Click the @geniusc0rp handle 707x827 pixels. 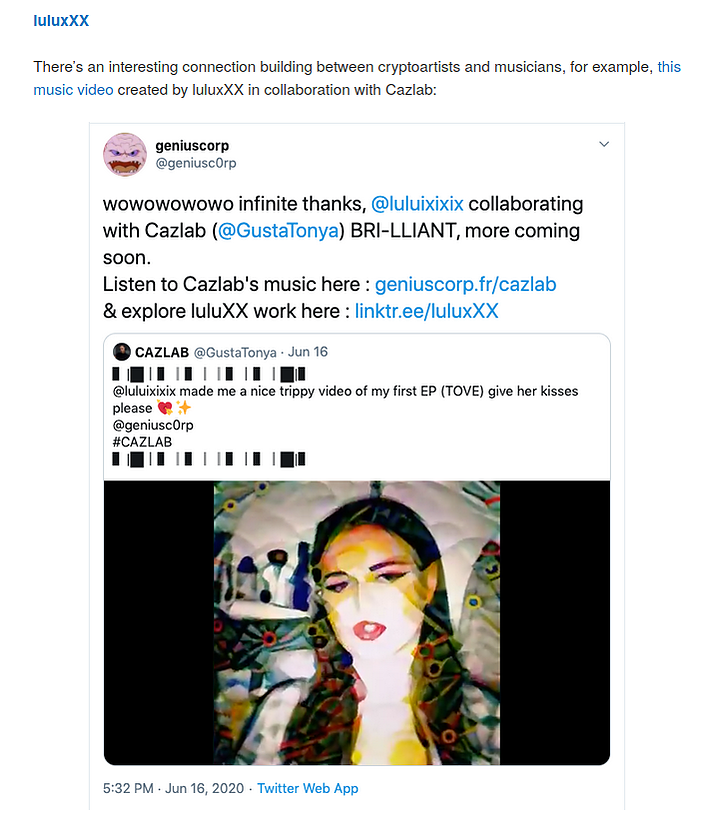tap(196, 163)
